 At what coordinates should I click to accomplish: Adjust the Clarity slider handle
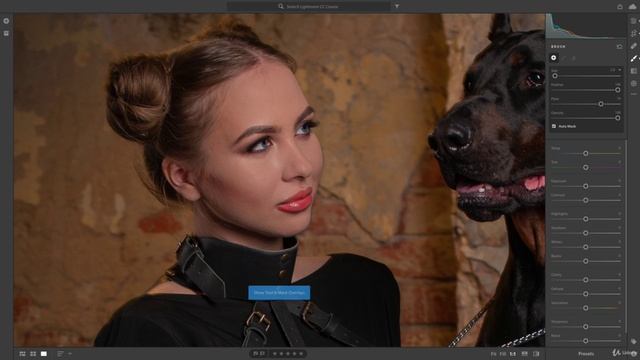(x=586, y=280)
